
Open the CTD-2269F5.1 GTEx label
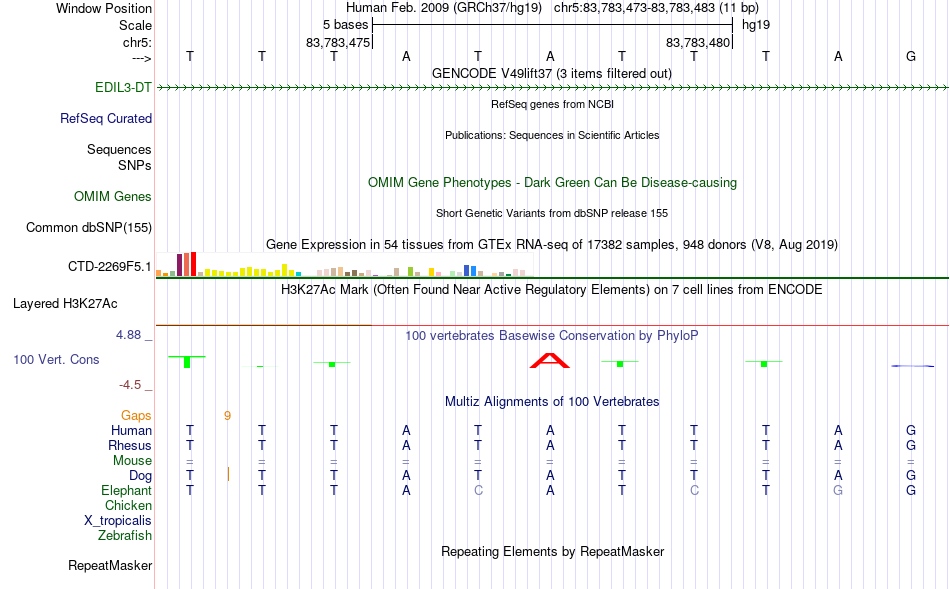[x=110, y=267]
